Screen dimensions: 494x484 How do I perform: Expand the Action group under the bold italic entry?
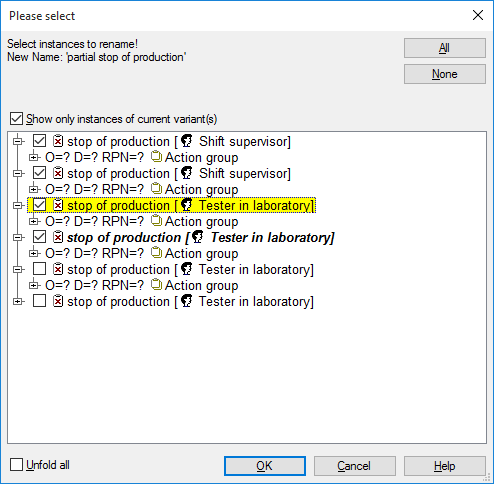tap(33, 253)
